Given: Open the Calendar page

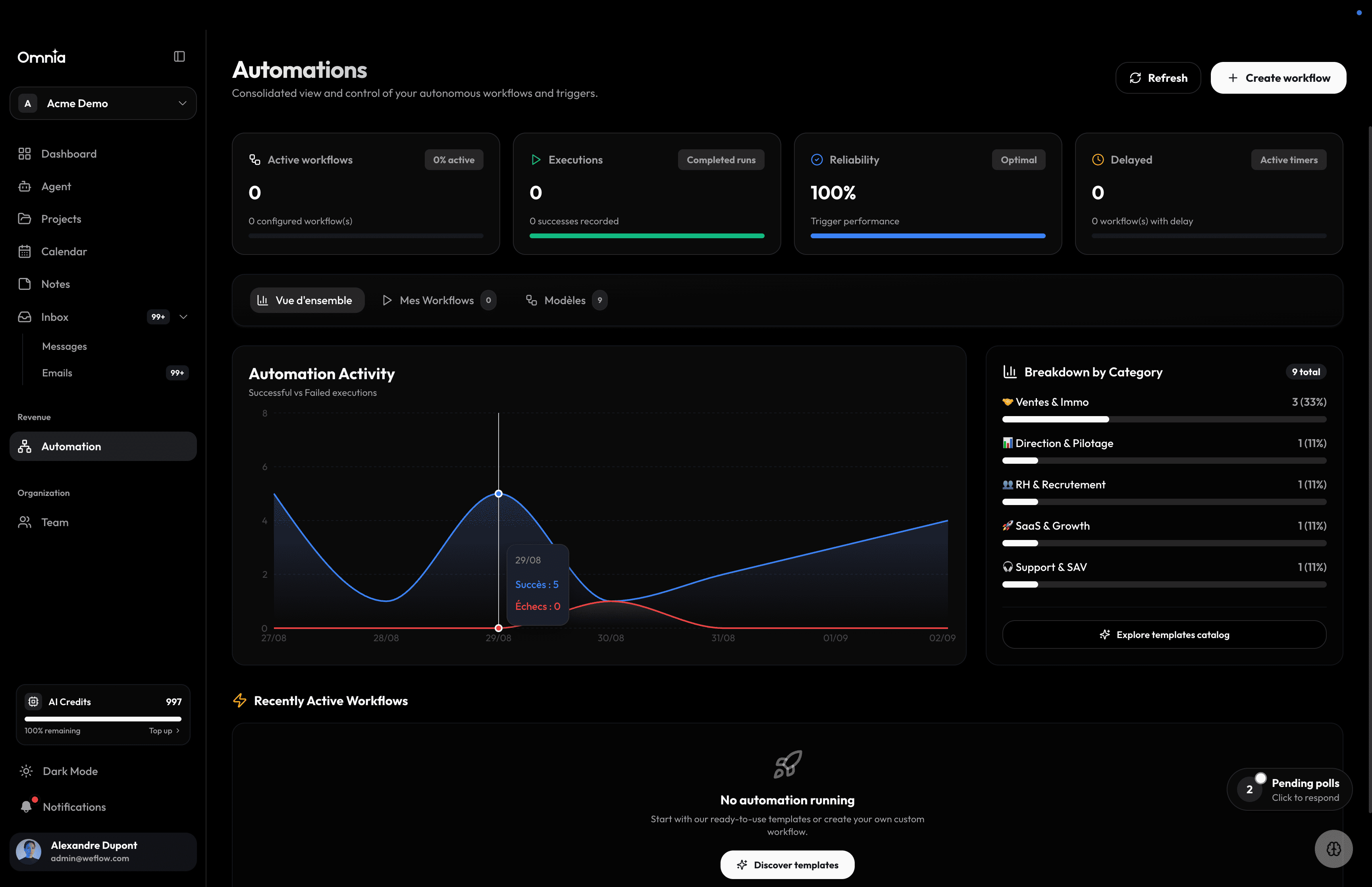Looking at the screenshot, I should point(103,252).
